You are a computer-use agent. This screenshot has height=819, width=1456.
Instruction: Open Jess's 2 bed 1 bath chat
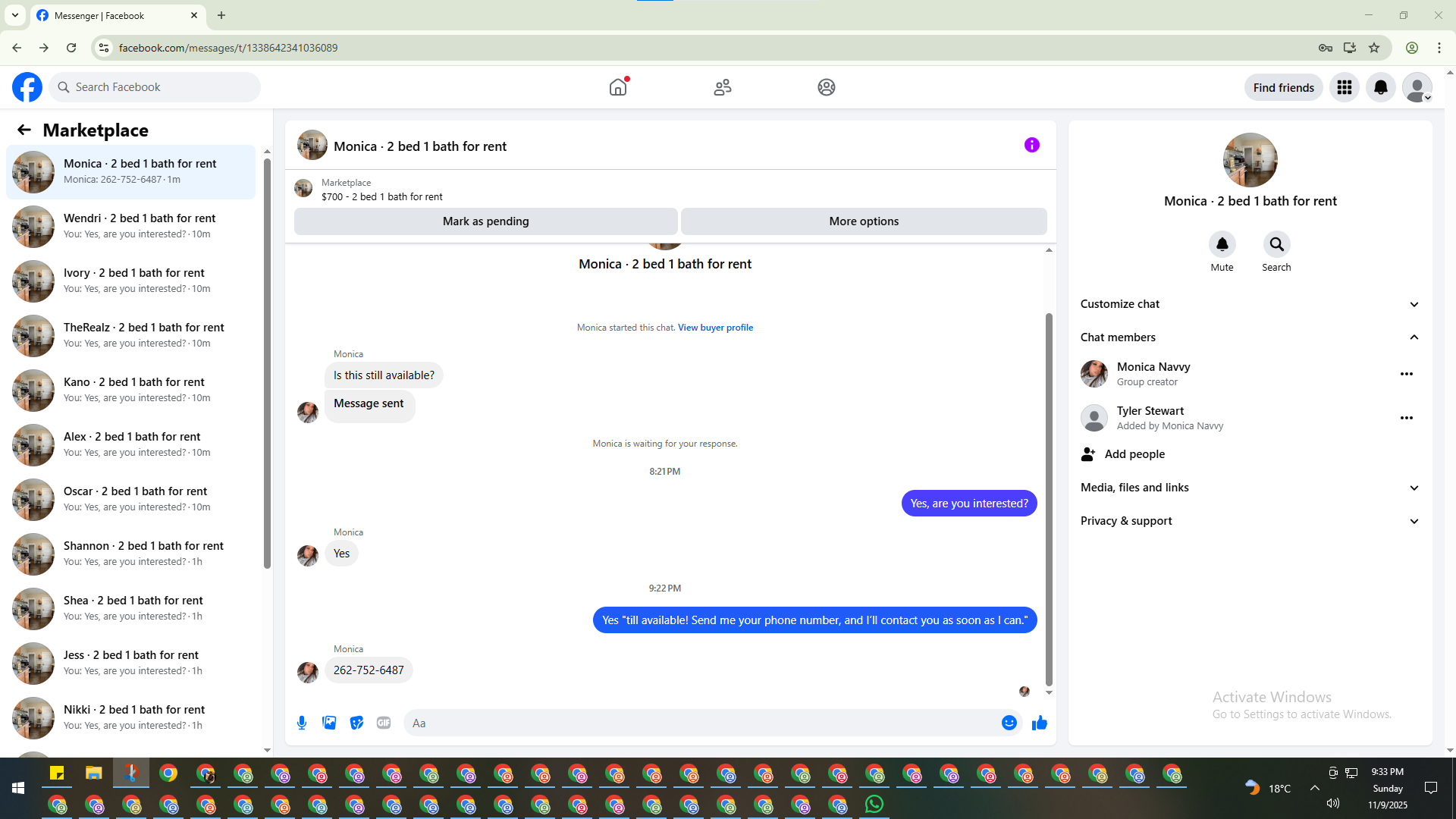[130, 664]
